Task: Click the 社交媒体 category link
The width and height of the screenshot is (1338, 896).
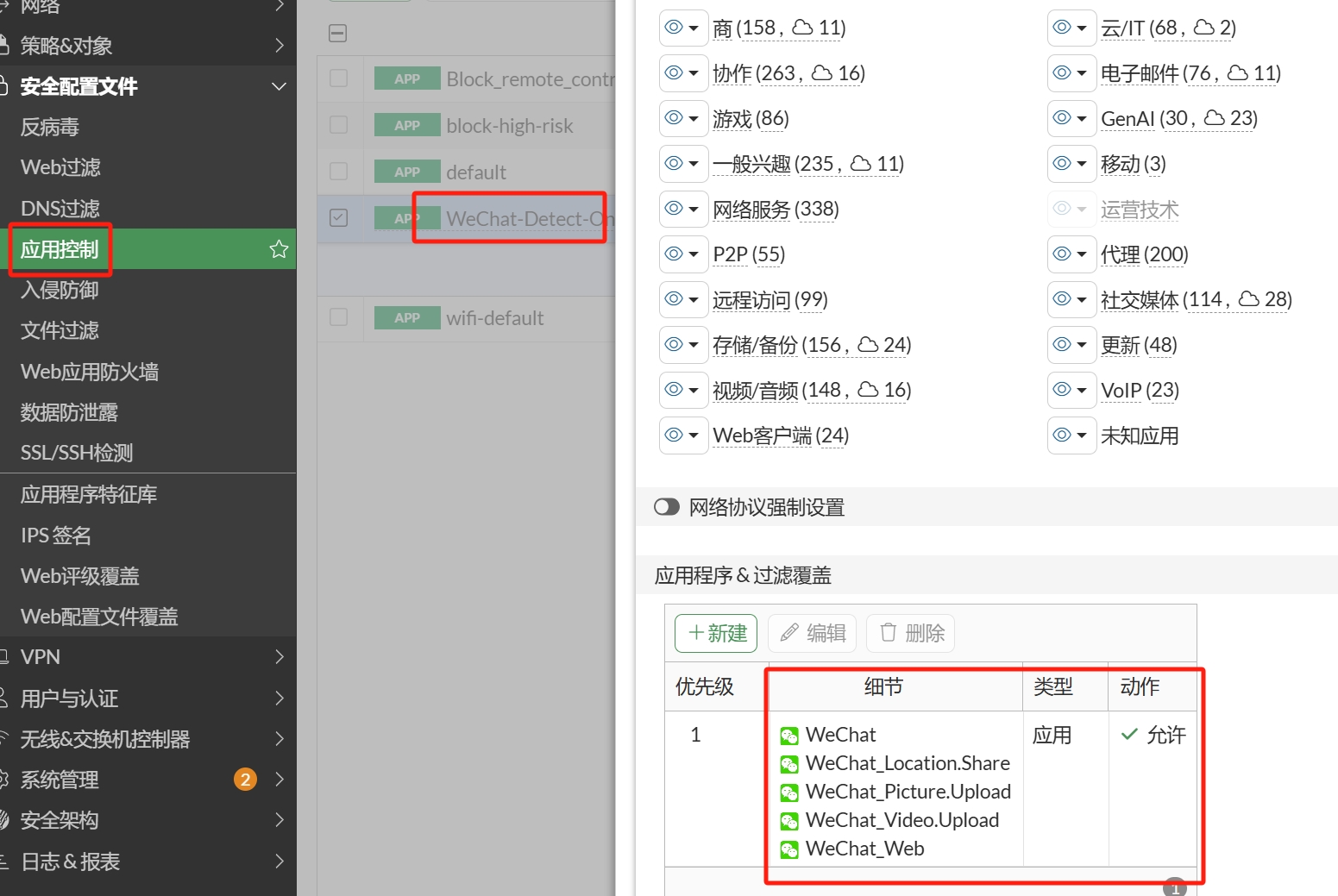Action: 1140,299
